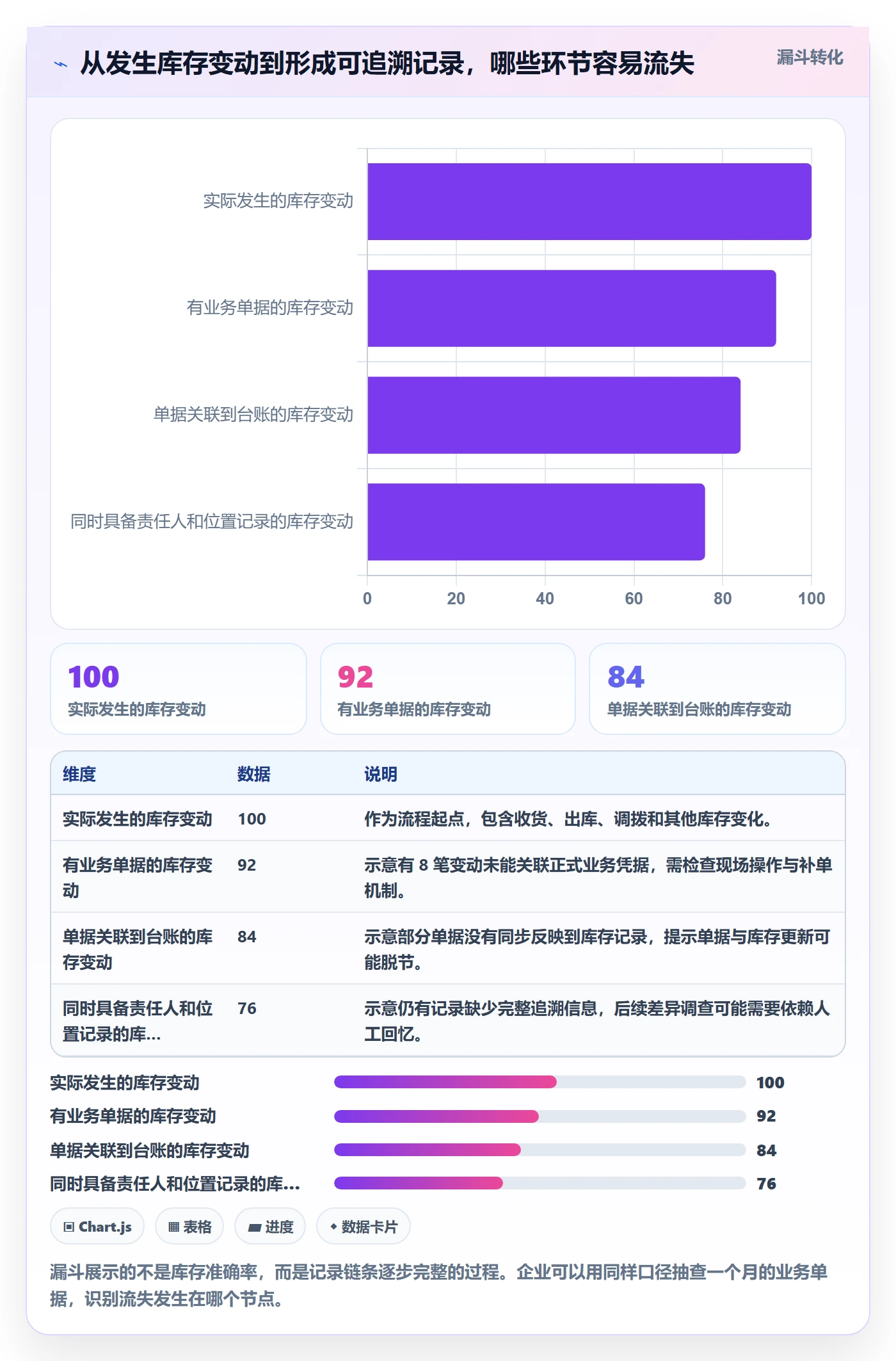896x1361 pixels.
Task: Click the value 76 in the table
Action: tap(247, 1008)
